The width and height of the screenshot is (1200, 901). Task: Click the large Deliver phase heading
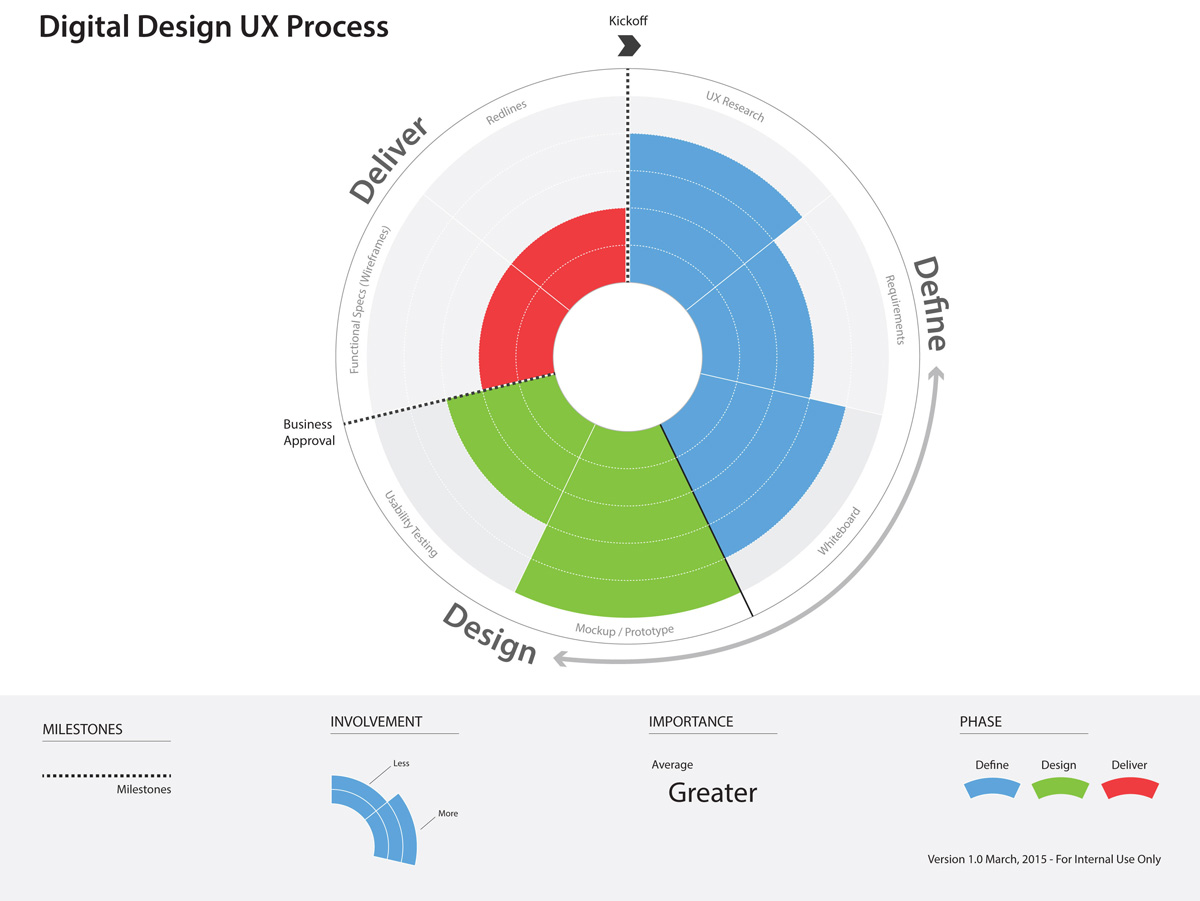388,160
